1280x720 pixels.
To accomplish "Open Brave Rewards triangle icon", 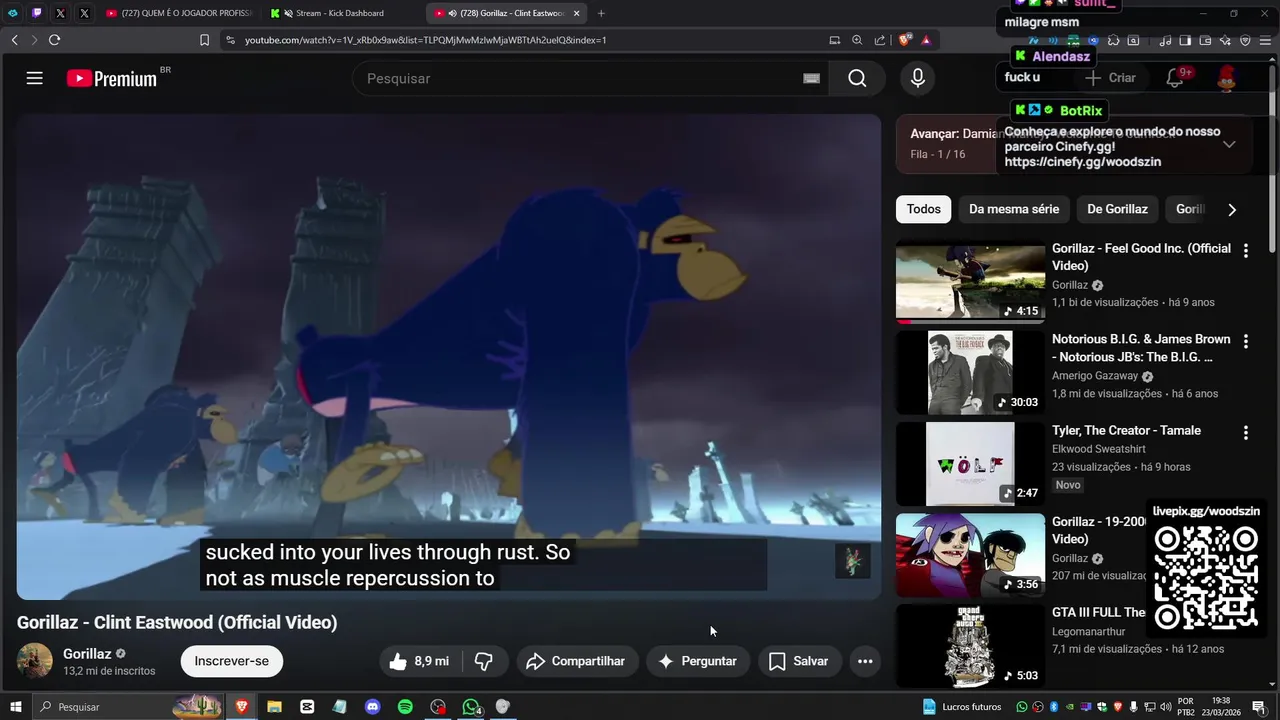I will coord(927,40).
